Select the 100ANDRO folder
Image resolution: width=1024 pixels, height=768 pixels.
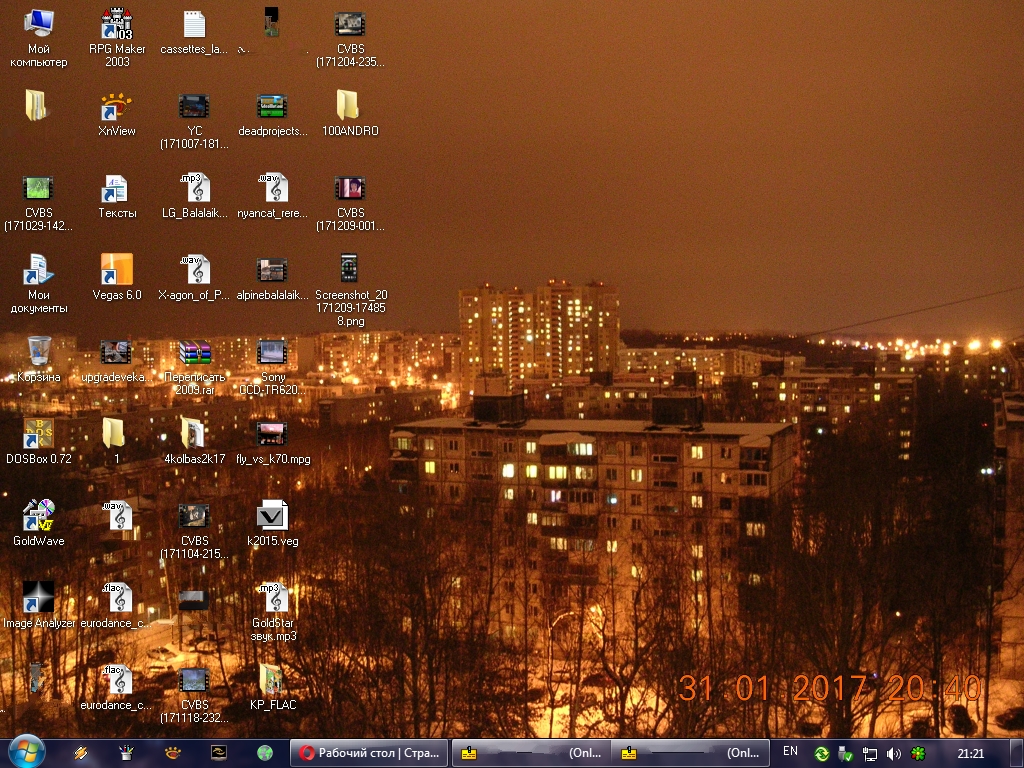[x=349, y=106]
